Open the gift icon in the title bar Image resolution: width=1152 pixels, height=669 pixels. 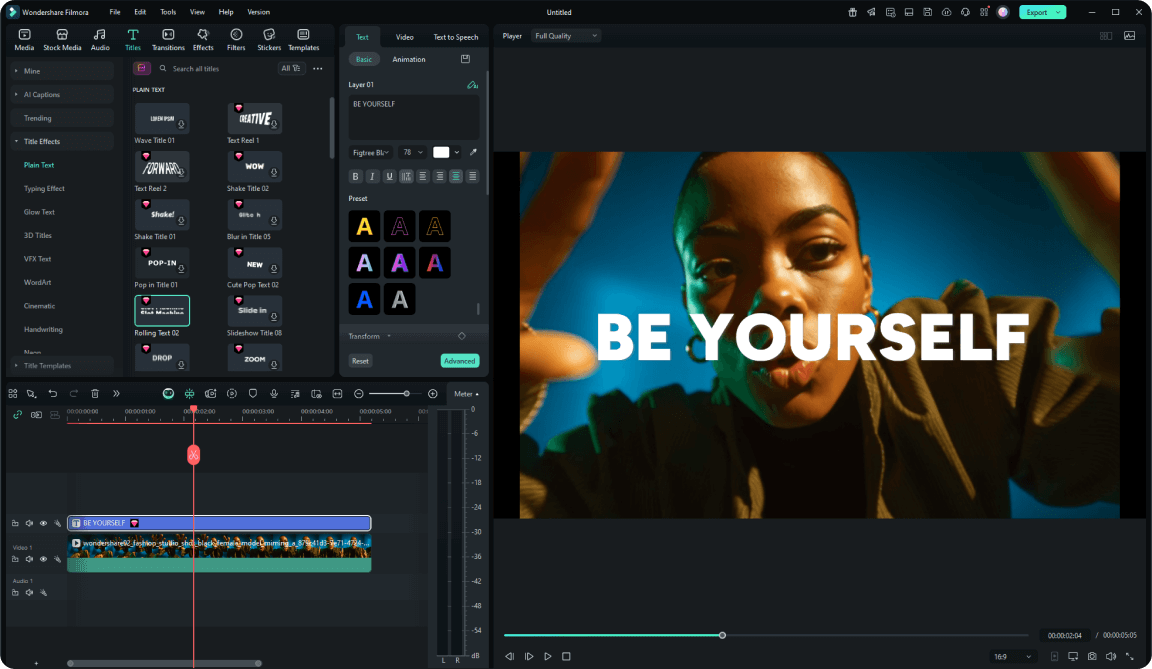(852, 12)
